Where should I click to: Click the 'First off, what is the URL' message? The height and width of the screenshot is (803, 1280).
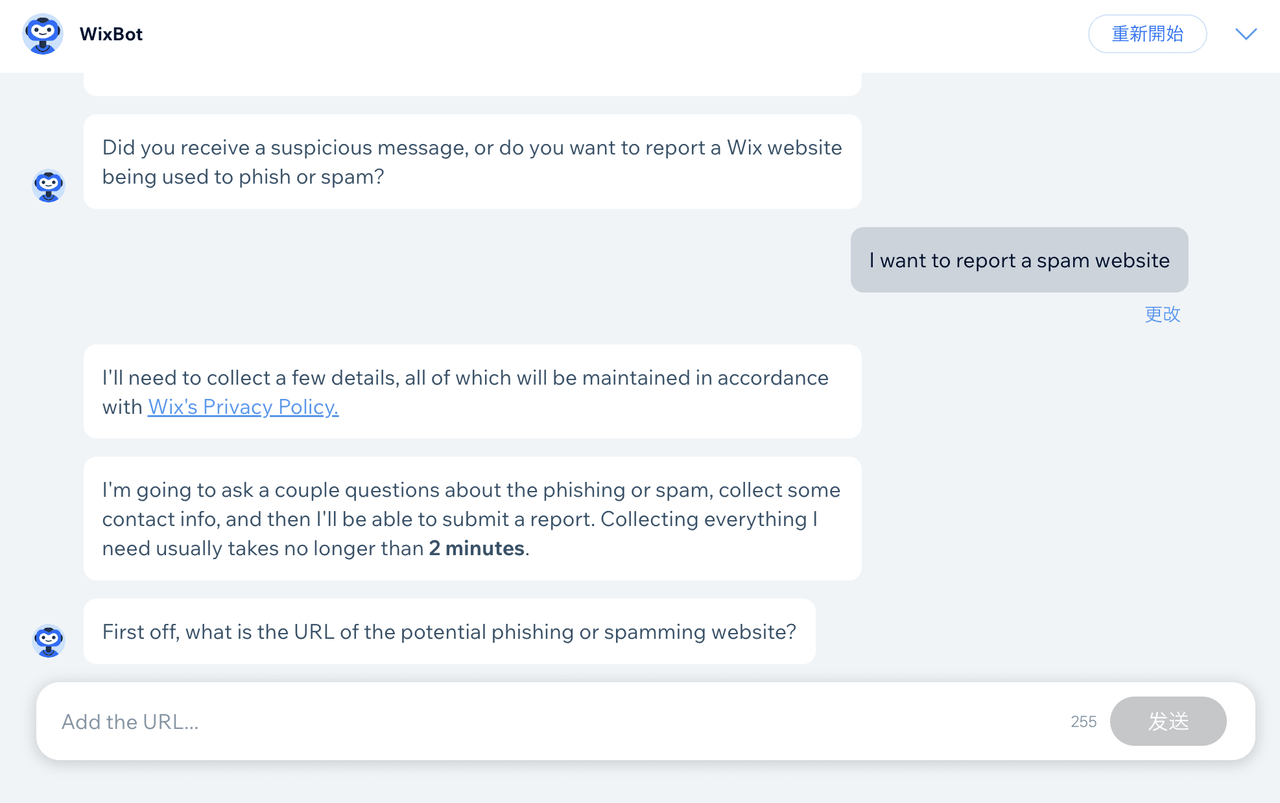point(449,632)
